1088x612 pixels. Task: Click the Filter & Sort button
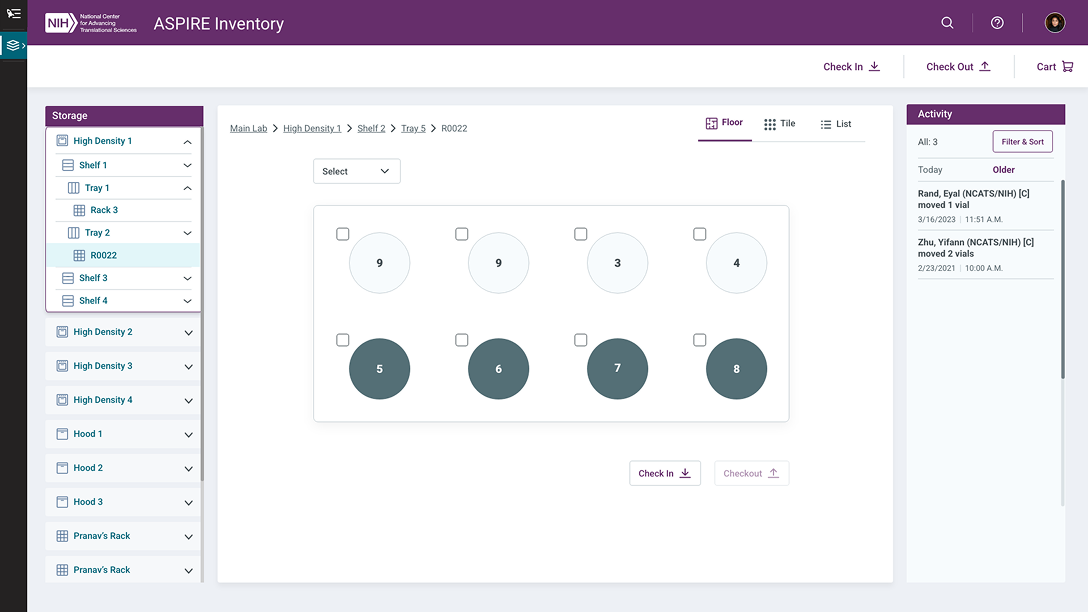coord(1022,142)
